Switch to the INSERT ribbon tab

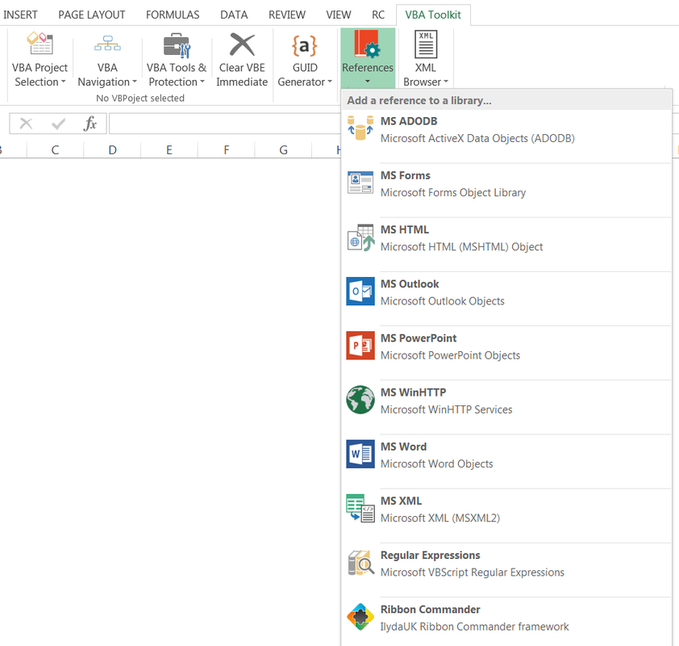click(20, 15)
